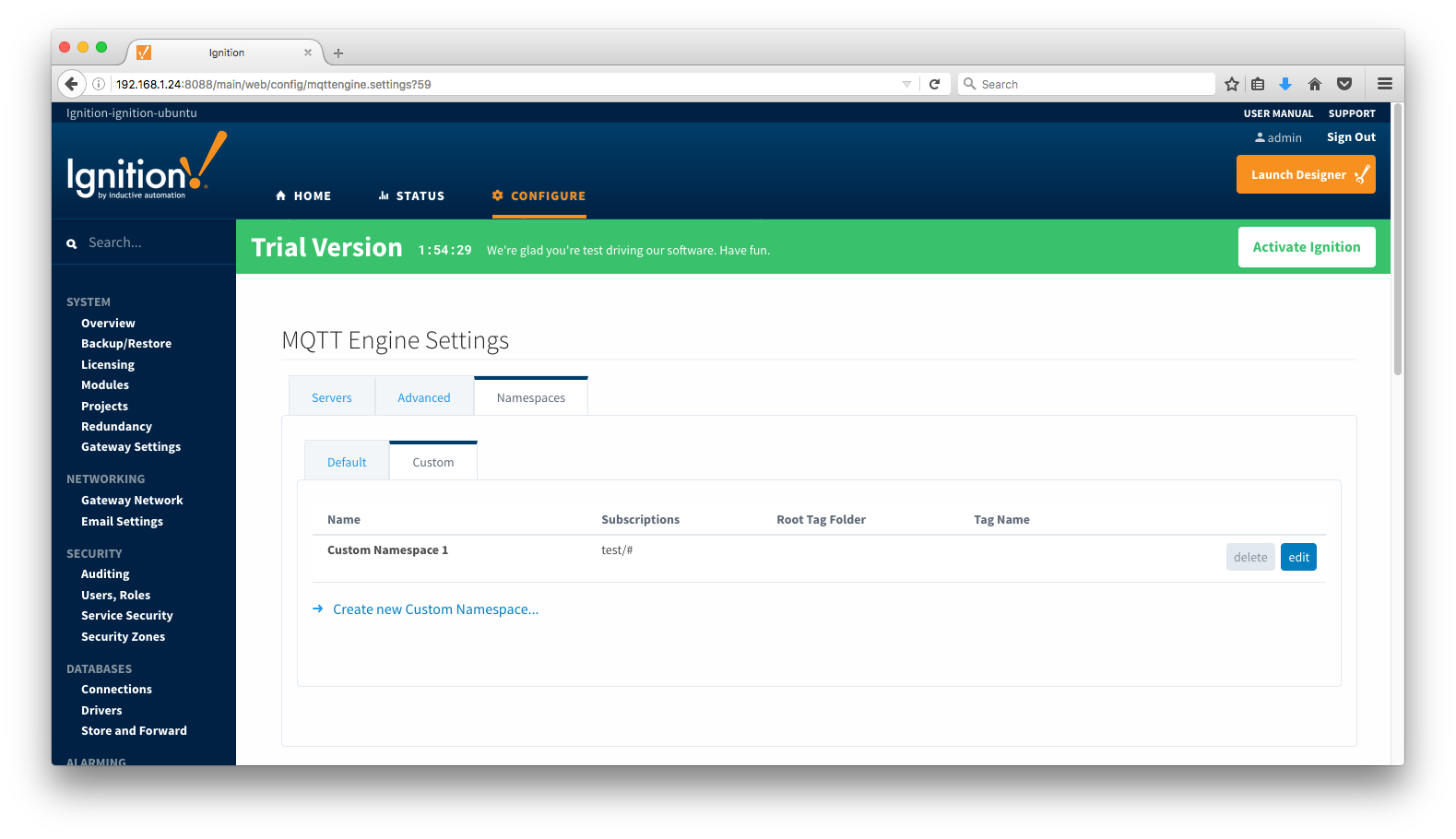Open the downloads arrow icon
The image size is (1456, 839).
click(x=1285, y=84)
